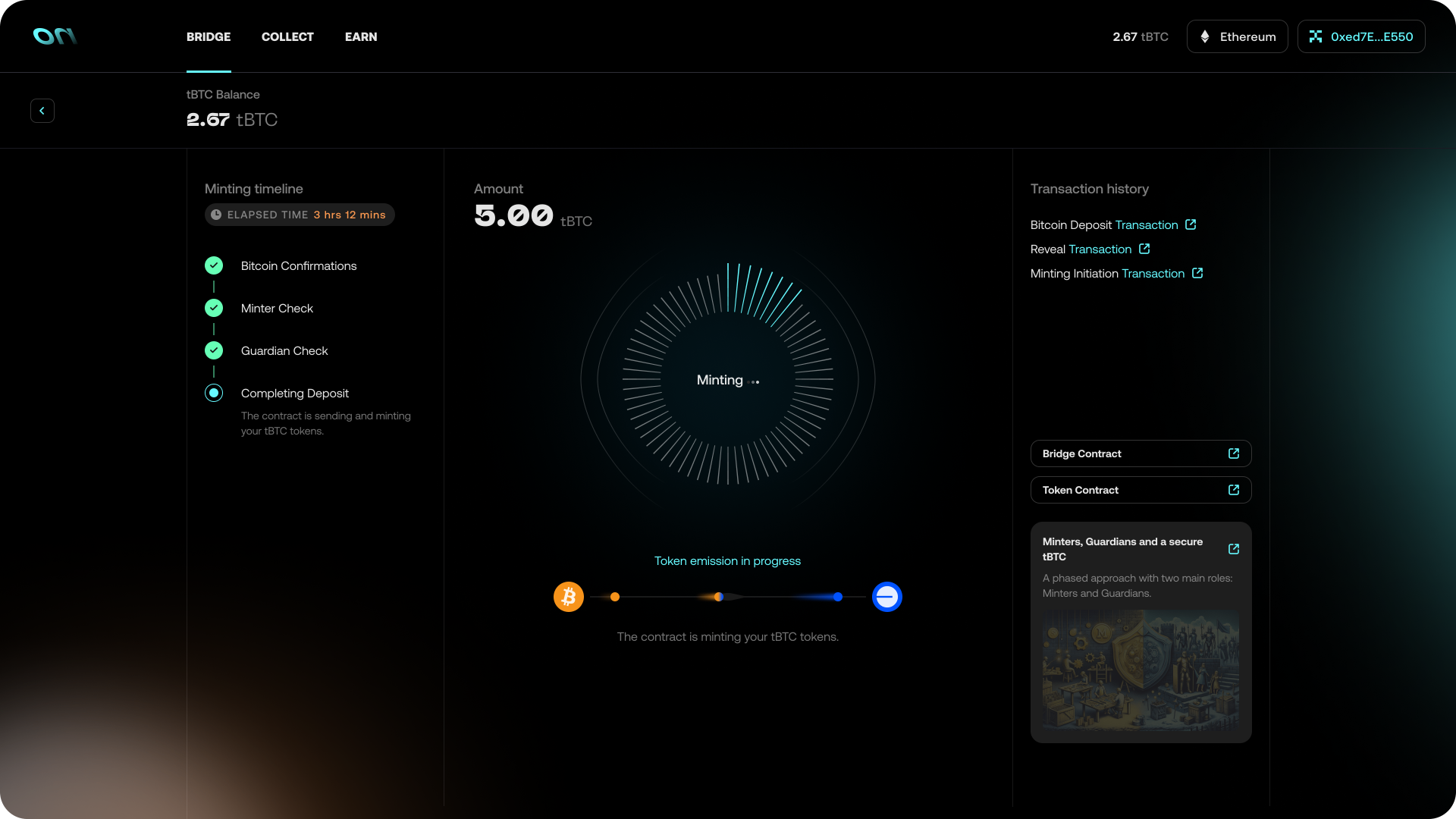Click the Token Contract external link icon
The image size is (1456, 819).
tap(1234, 490)
